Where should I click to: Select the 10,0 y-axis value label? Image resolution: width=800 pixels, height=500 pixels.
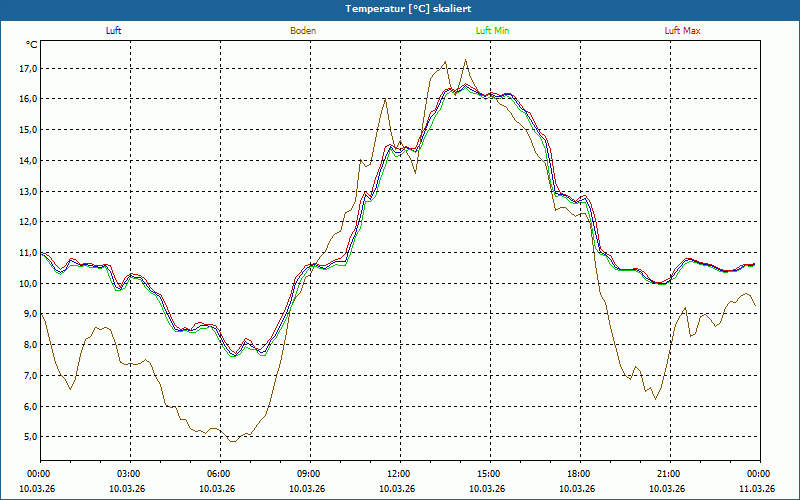click(26, 284)
